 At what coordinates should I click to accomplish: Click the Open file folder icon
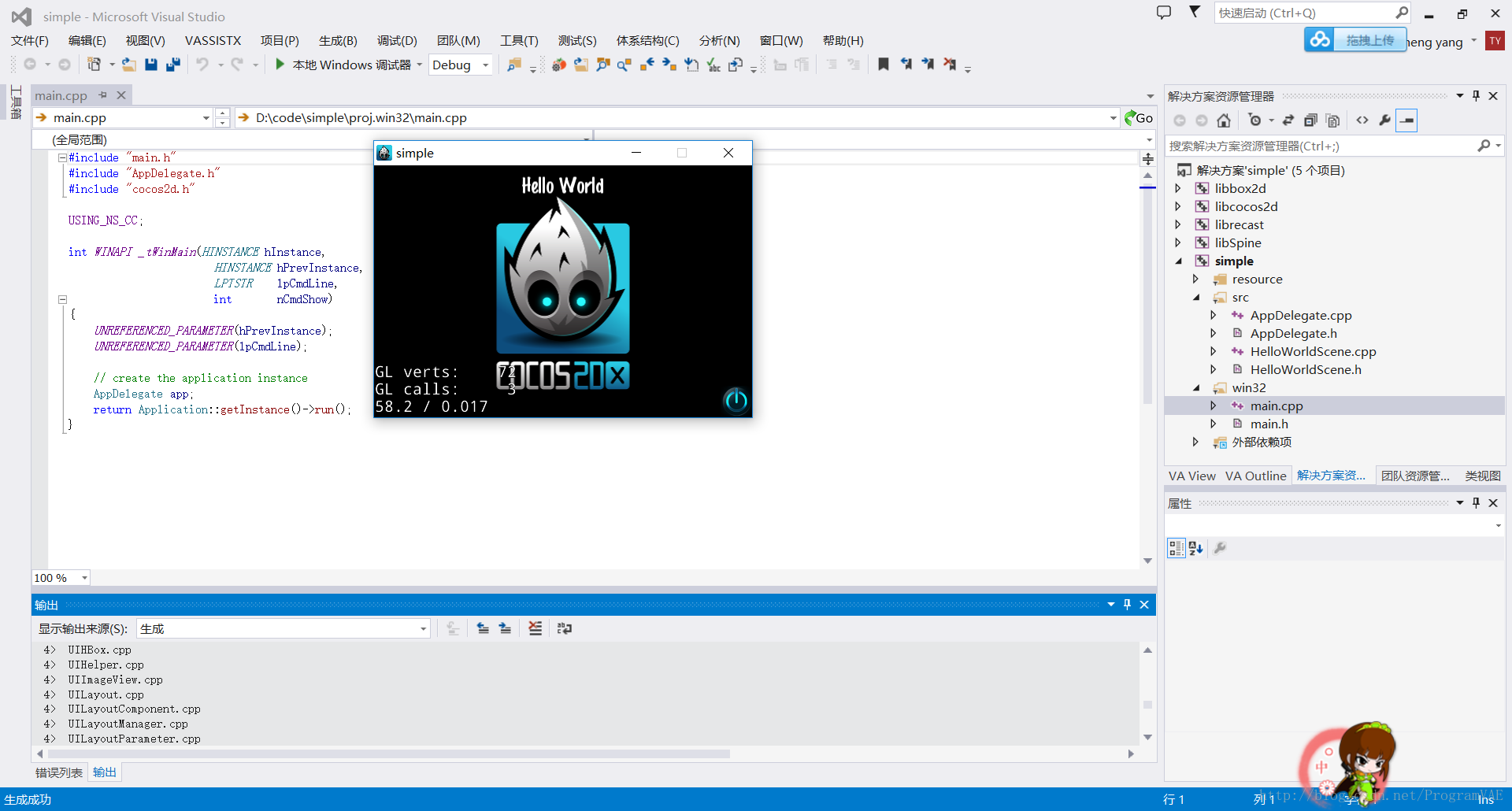(129, 65)
